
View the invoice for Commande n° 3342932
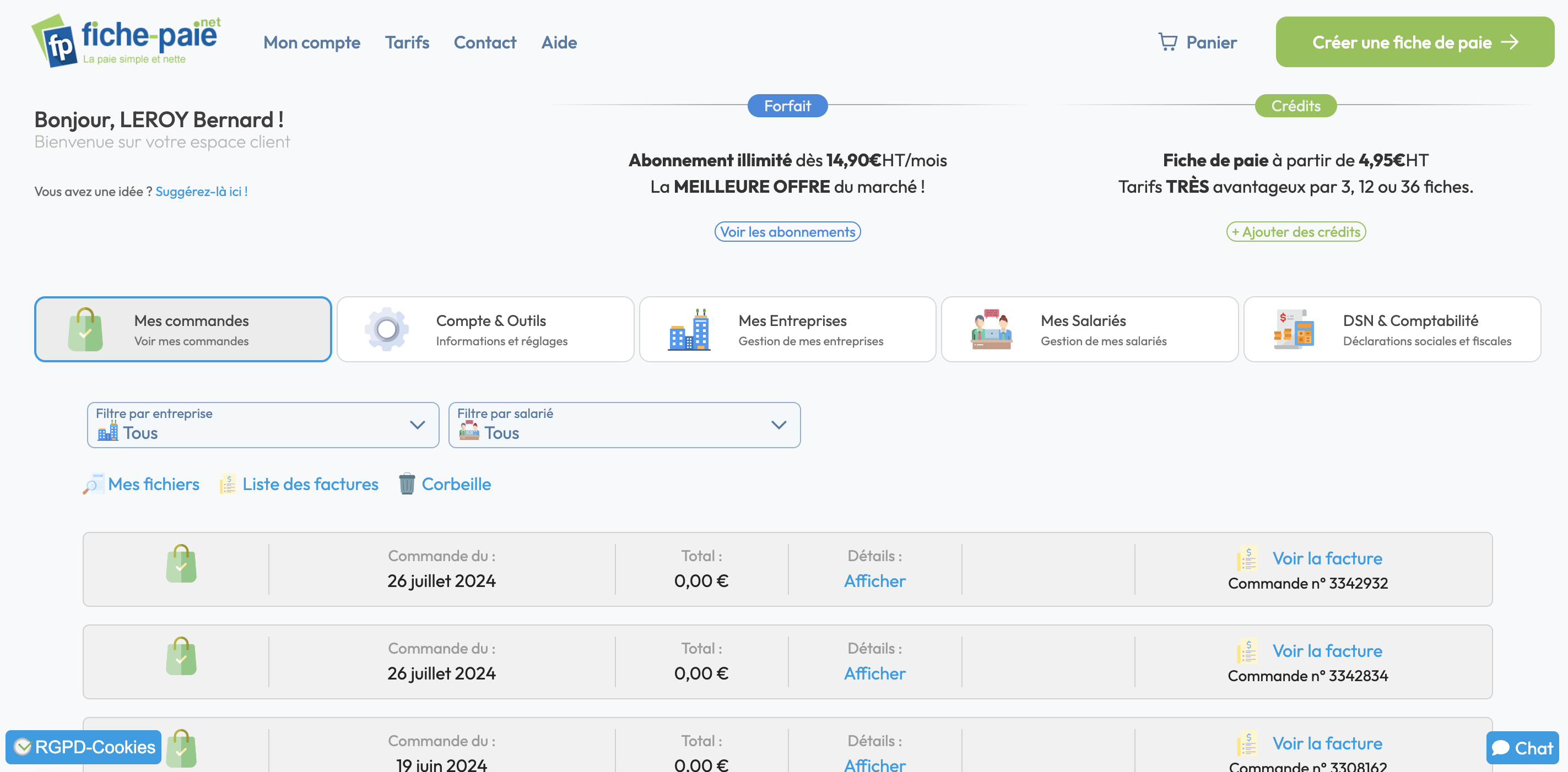click(1327, 558)
